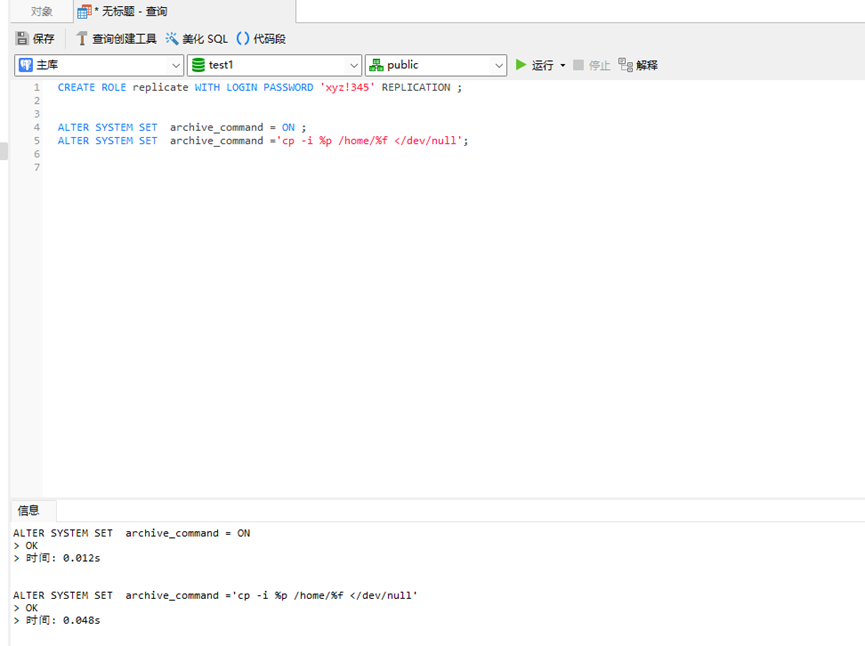Expand the 主库 connection dropdown
865x646 pixels.
(175, 65)
